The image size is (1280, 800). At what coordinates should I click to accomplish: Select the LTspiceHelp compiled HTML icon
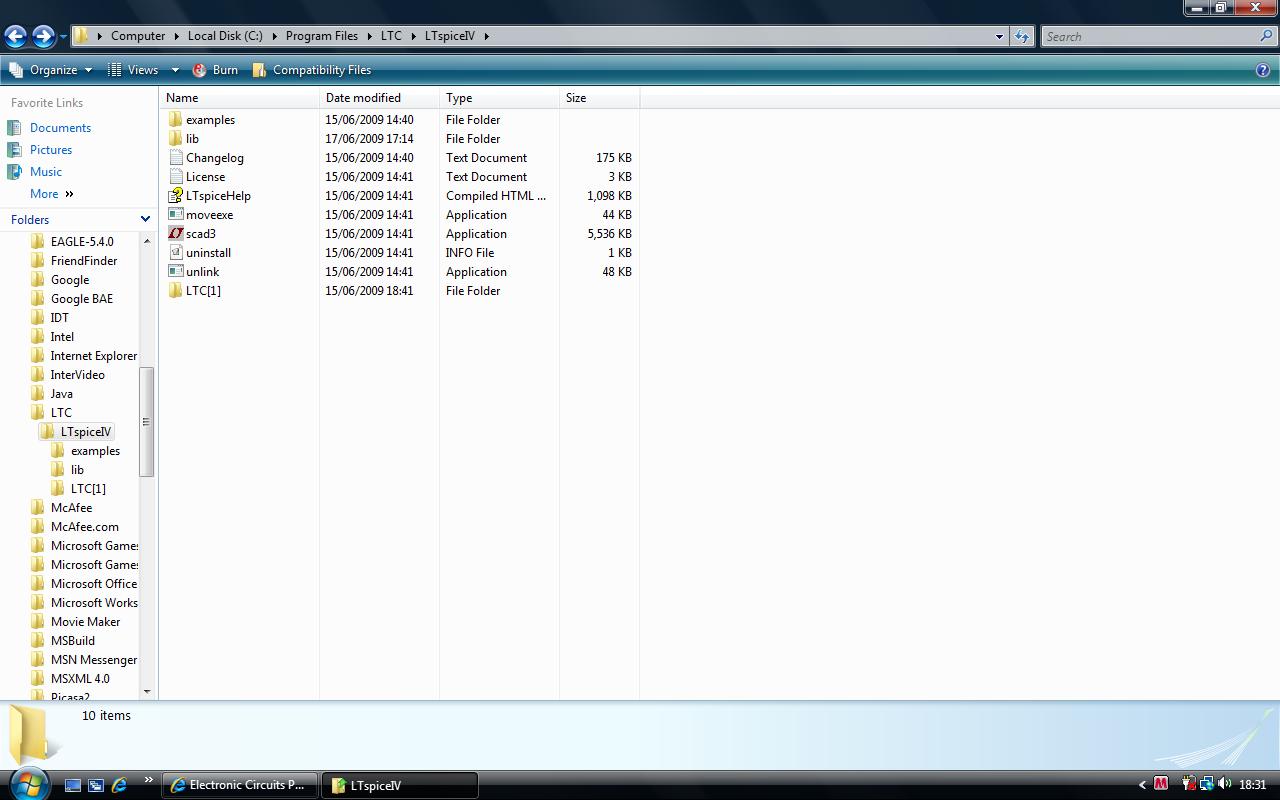coord(176,196)
